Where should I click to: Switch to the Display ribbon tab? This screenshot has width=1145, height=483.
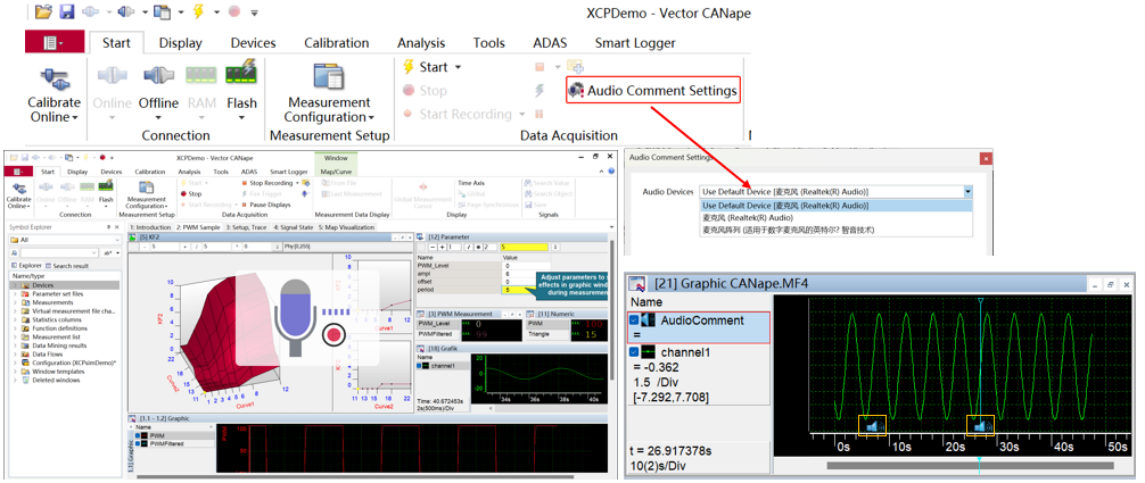[x=180, y=43]
